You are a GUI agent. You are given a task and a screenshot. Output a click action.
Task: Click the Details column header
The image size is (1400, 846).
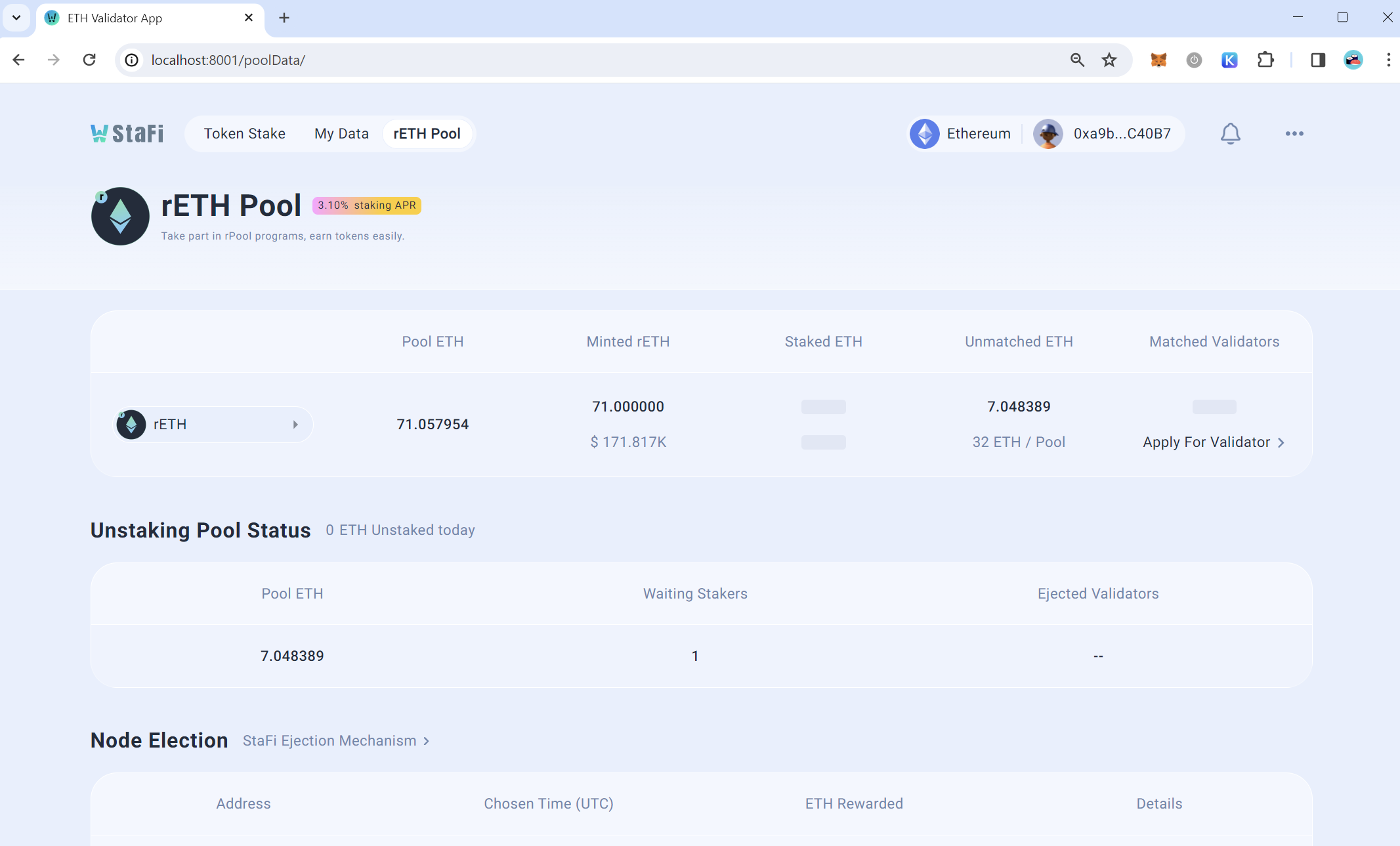[1159, 804]
